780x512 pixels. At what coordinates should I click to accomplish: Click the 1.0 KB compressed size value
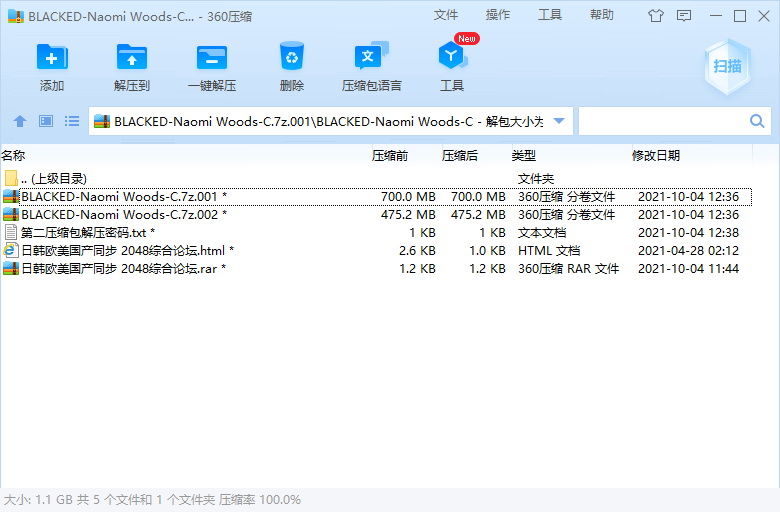pyautogui.click(x=487, y=250)
